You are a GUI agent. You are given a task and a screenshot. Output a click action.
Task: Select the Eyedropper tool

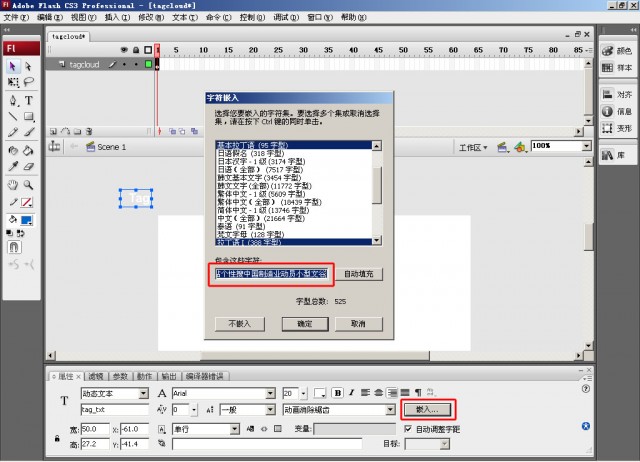click(x=13, y=166)
